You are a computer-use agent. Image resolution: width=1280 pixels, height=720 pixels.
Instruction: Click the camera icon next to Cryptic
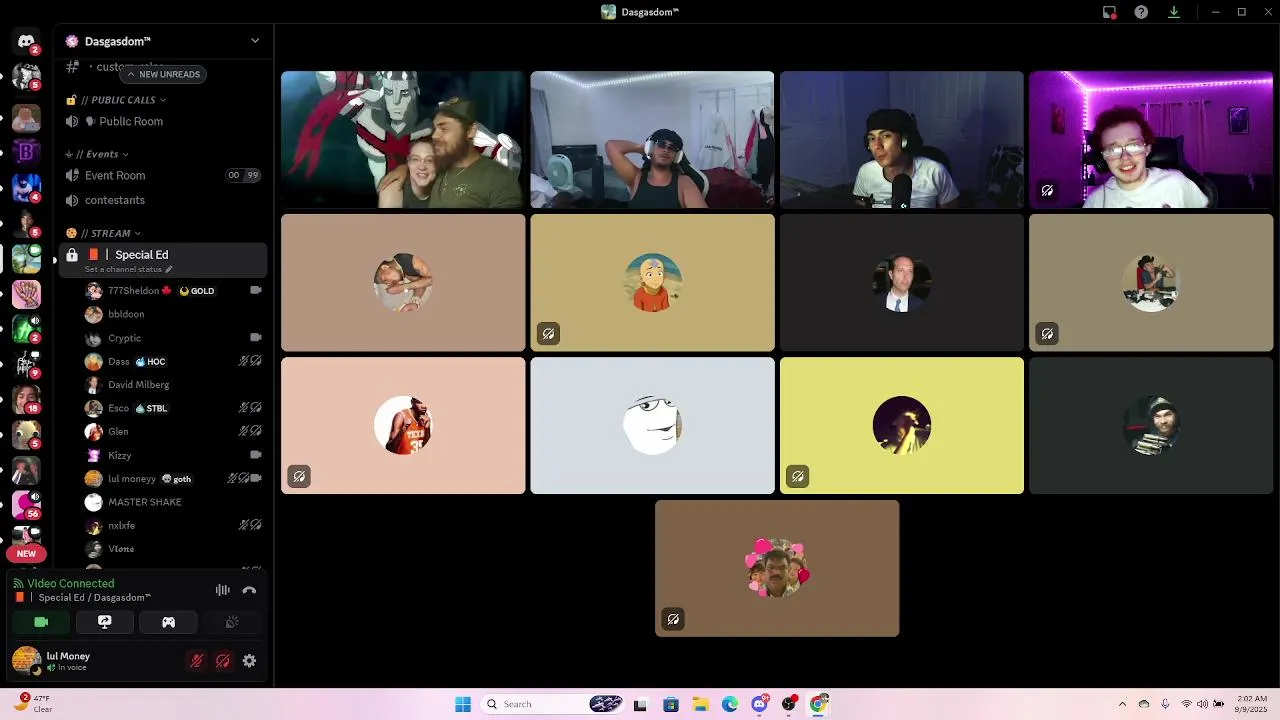click(256, 338)
